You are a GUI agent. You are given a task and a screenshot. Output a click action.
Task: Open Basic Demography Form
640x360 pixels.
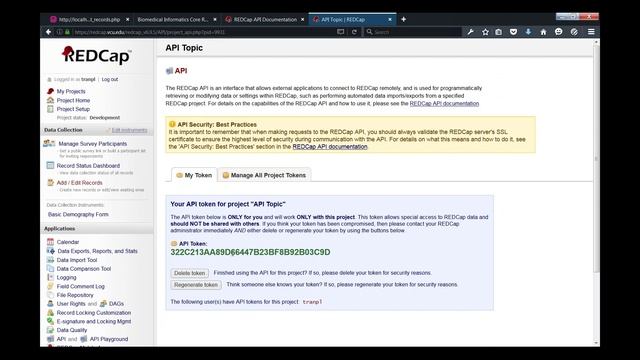(78, 214)
